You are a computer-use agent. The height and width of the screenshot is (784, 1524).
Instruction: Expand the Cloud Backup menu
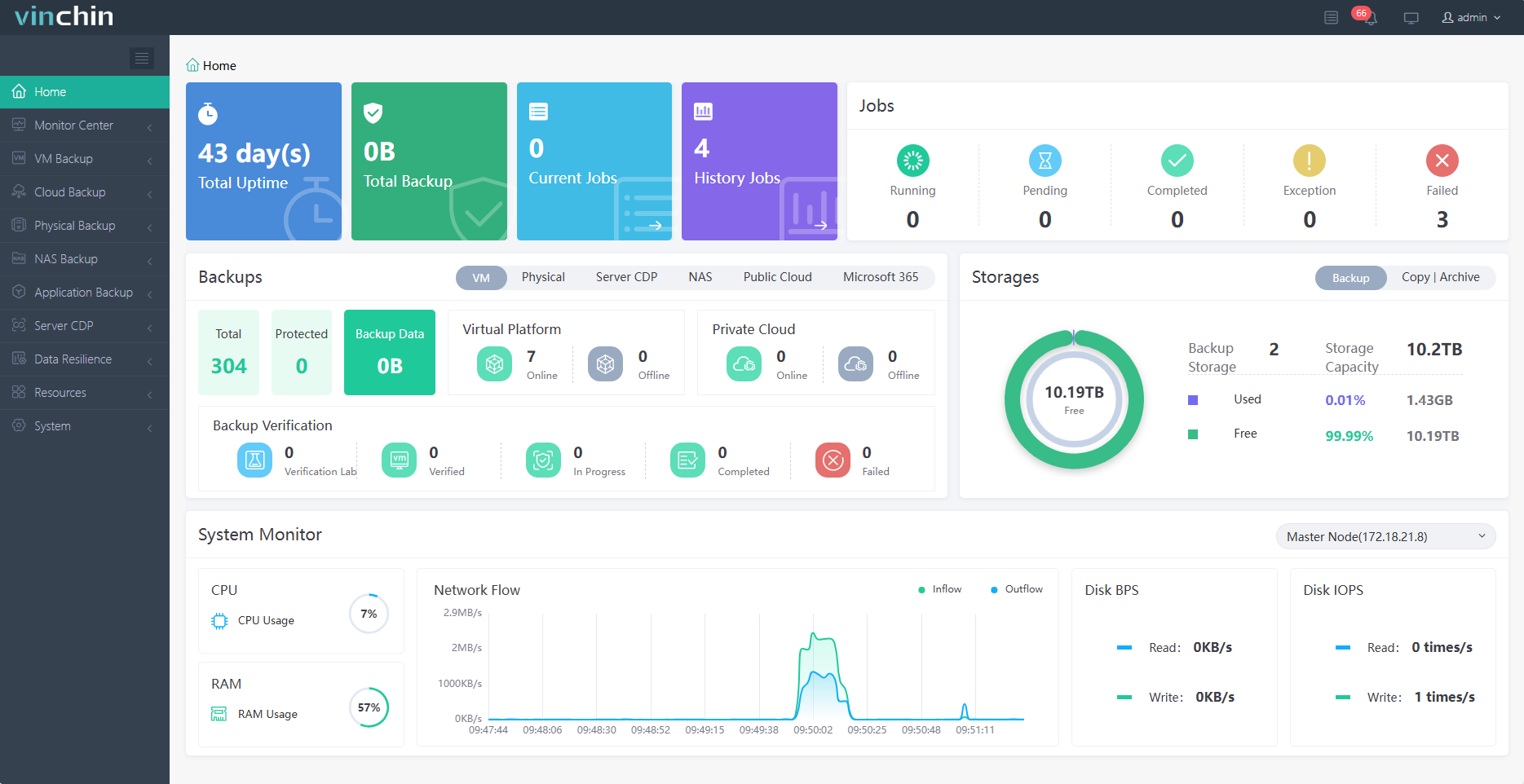pos(85,192)
